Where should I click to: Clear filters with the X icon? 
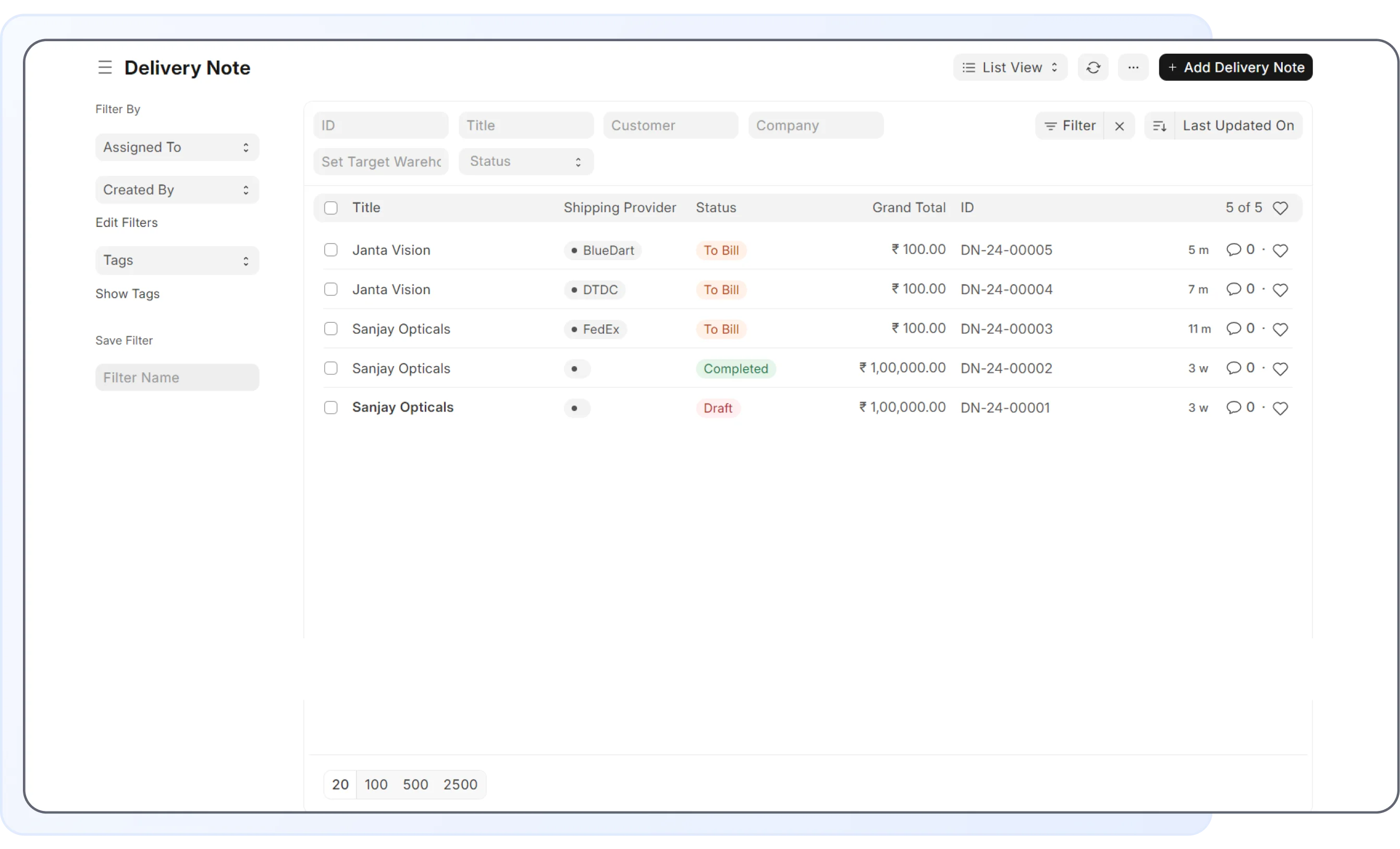(1119, 126)
